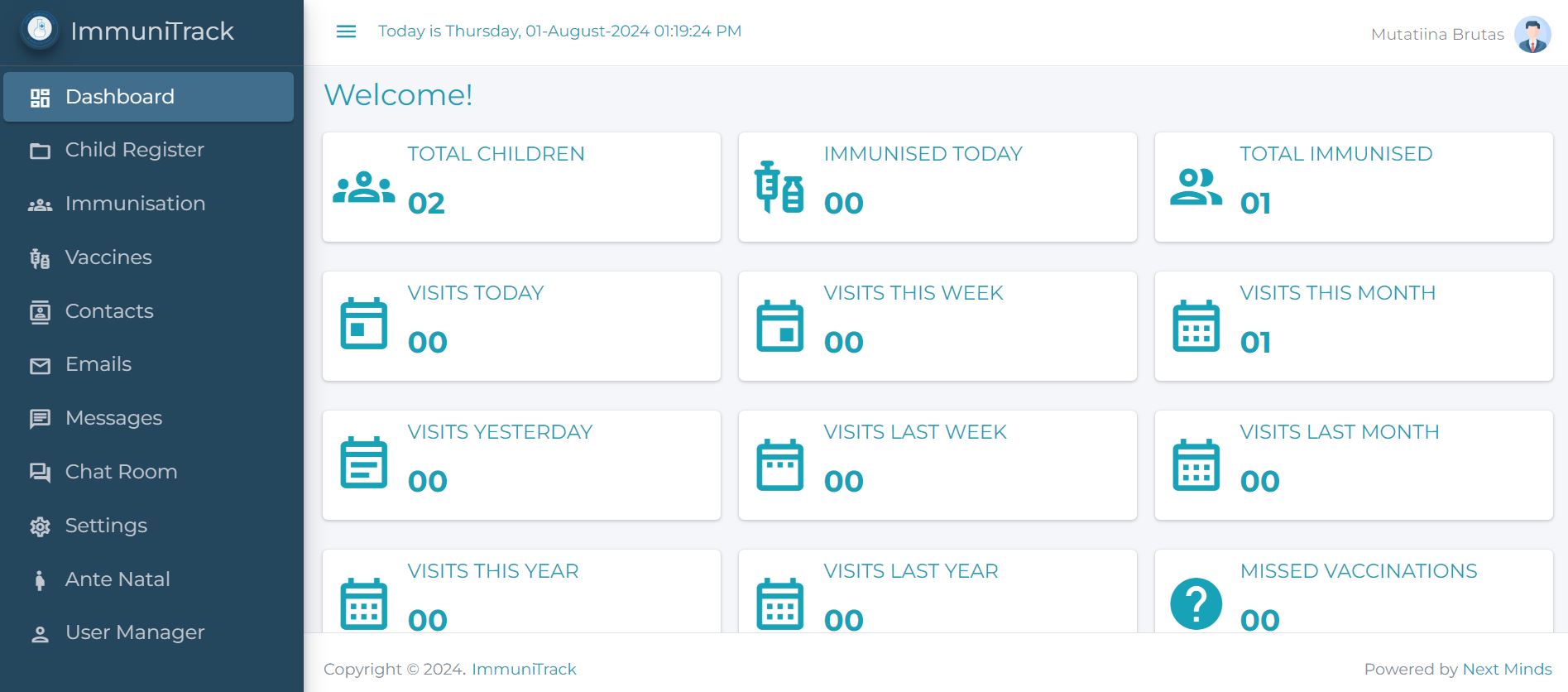Viewport: 1568px width, 692px height.
Task: Toggle the hamburger sidebar menu
Action: (x=346, y=31)
